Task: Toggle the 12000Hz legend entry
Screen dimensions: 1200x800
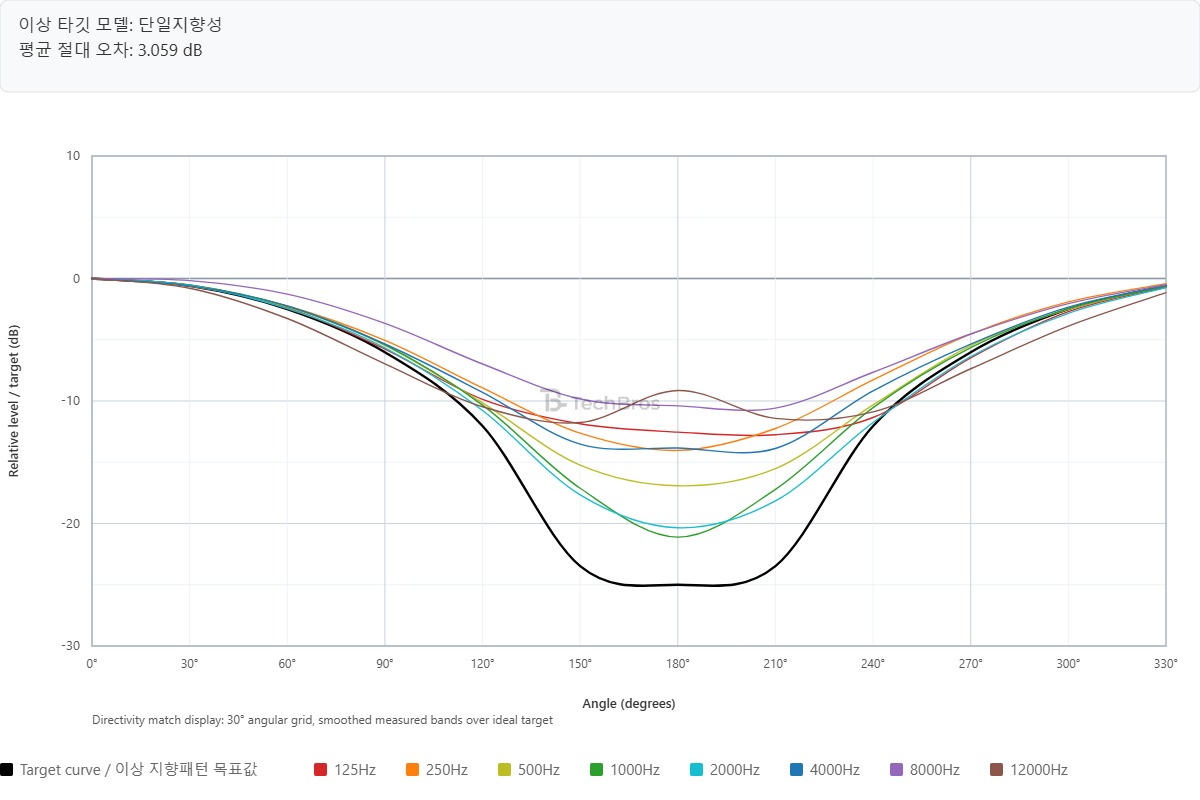Action: coord(1029,769)
